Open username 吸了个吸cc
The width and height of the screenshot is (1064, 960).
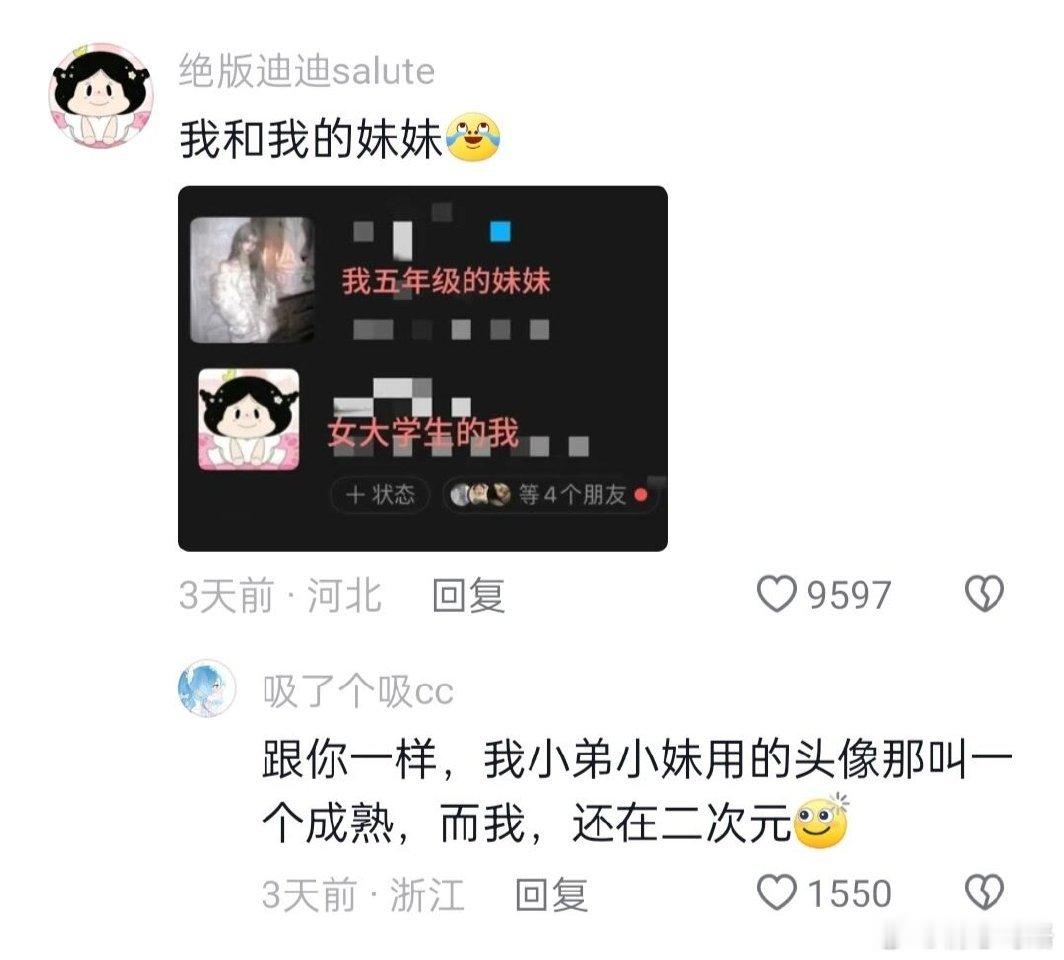point(358,692)
